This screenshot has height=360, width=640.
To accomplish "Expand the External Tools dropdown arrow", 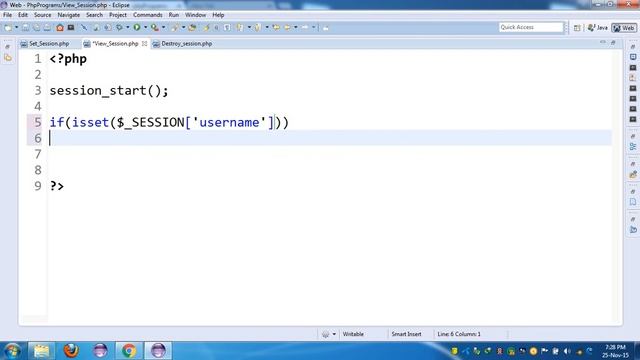I will pyautogui.click(x=163, y=28).
